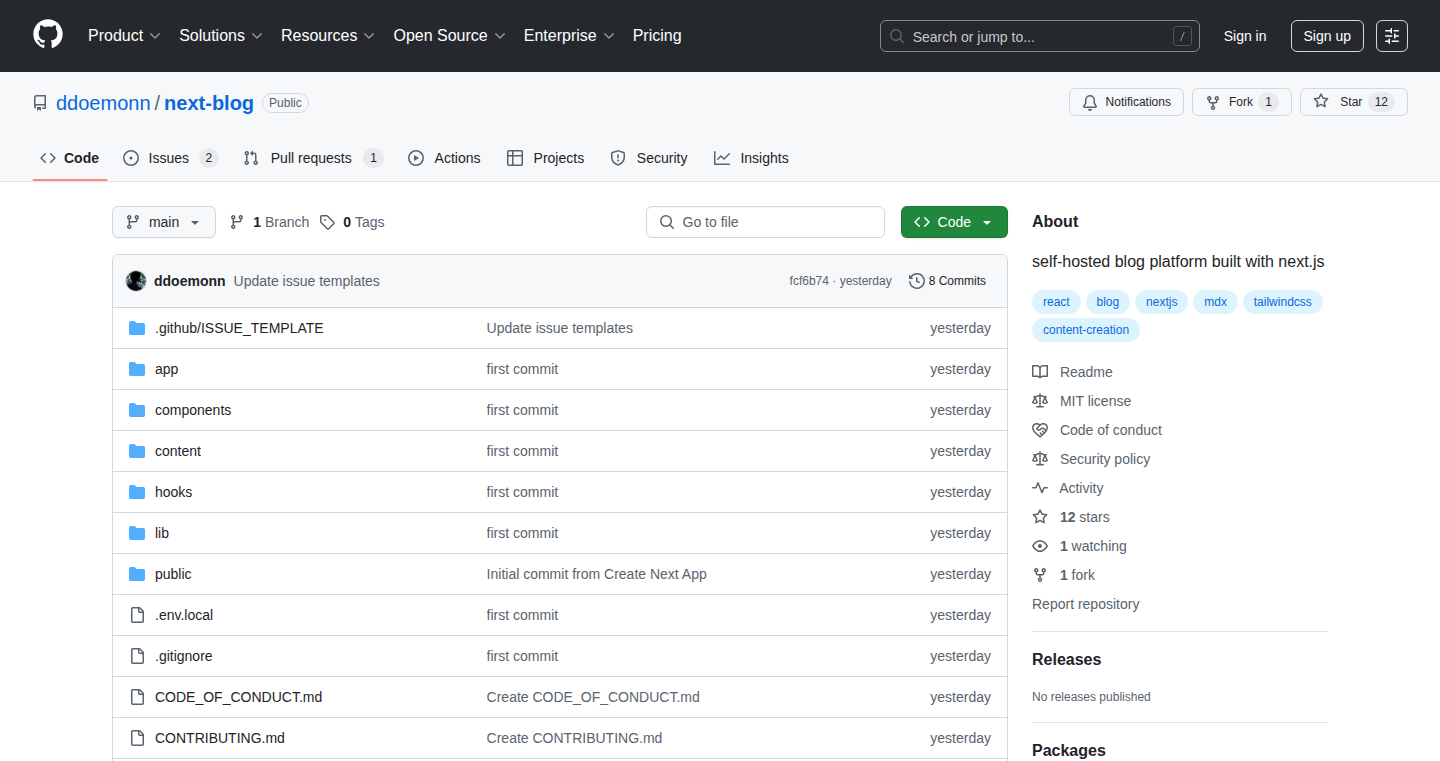This screenshot has height=761, width=1440.
Task: Expand the Open Source menu
Action: pyautogui.click(x=449, y=36)
